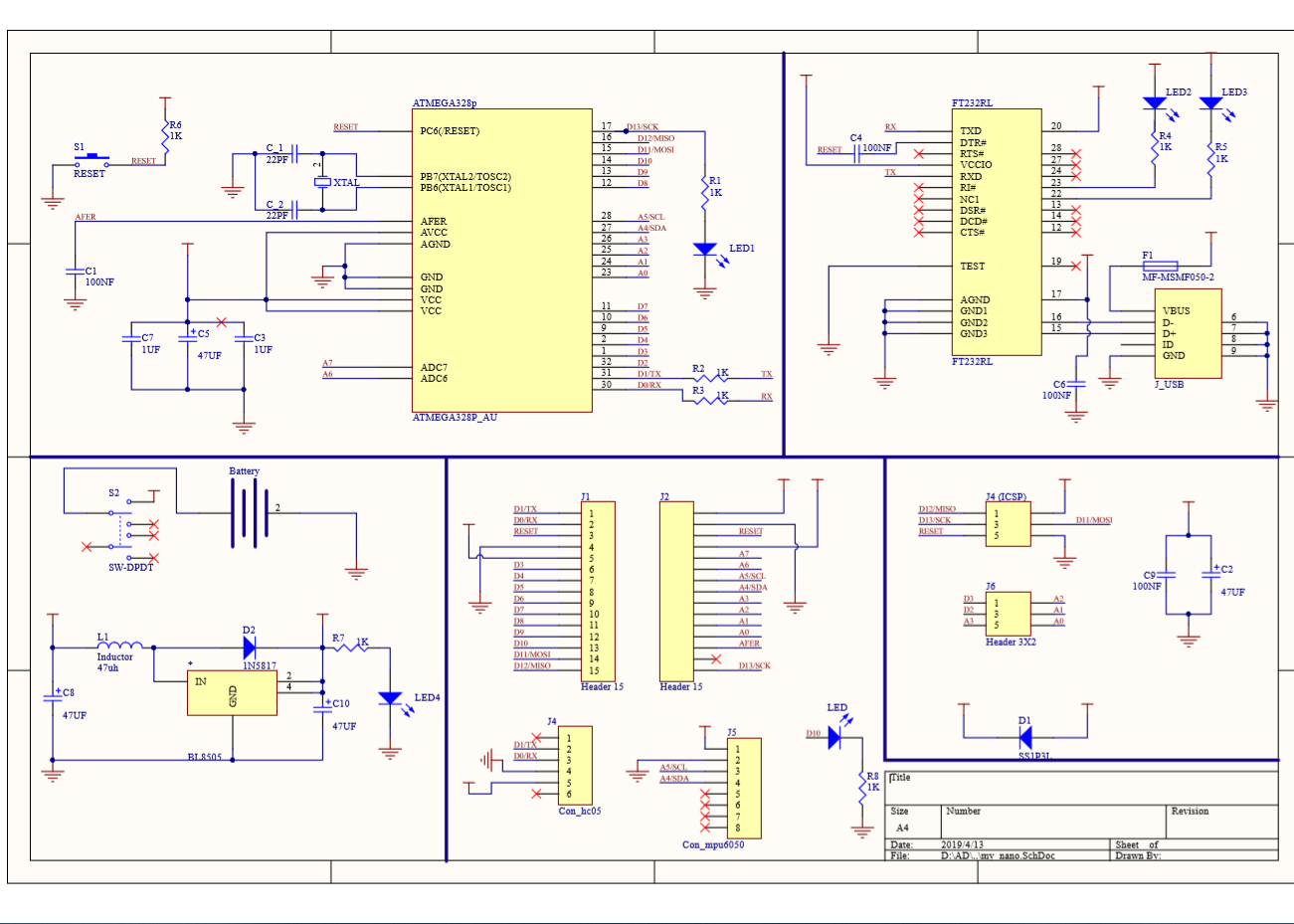
Task: Click the J_USB connector component
Action: click(1188, 333)
